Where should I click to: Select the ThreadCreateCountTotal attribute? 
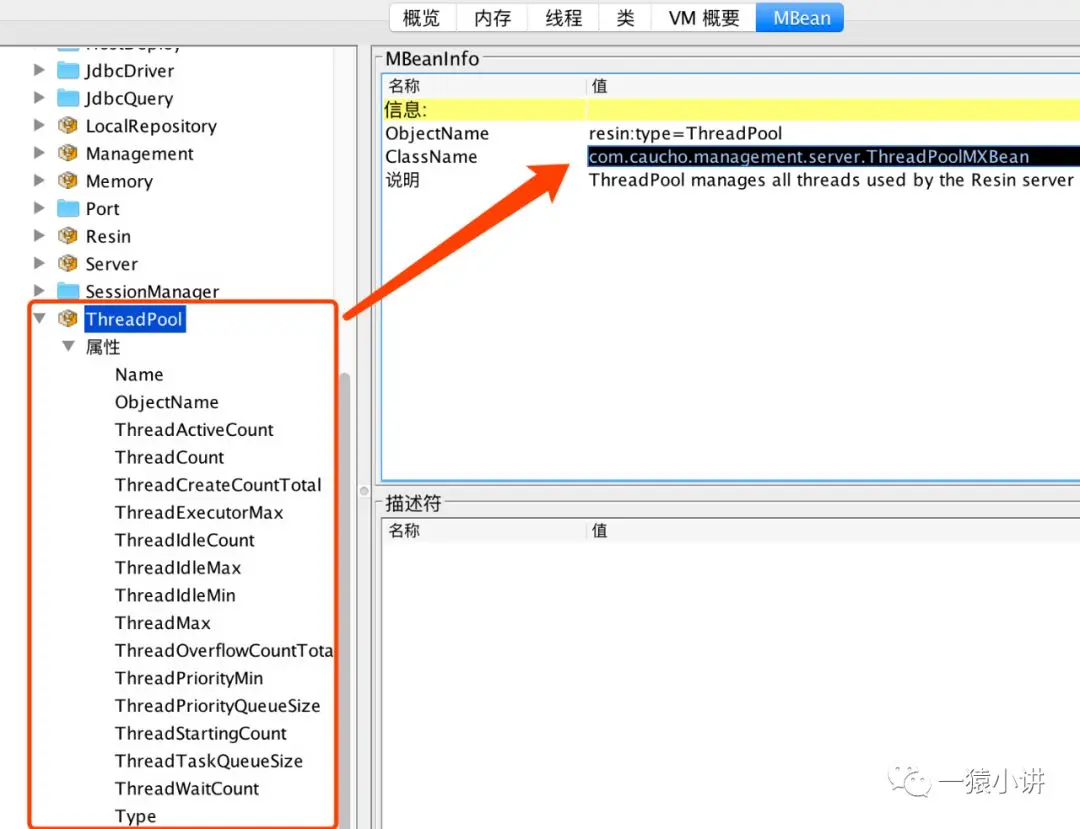[218, 485]
